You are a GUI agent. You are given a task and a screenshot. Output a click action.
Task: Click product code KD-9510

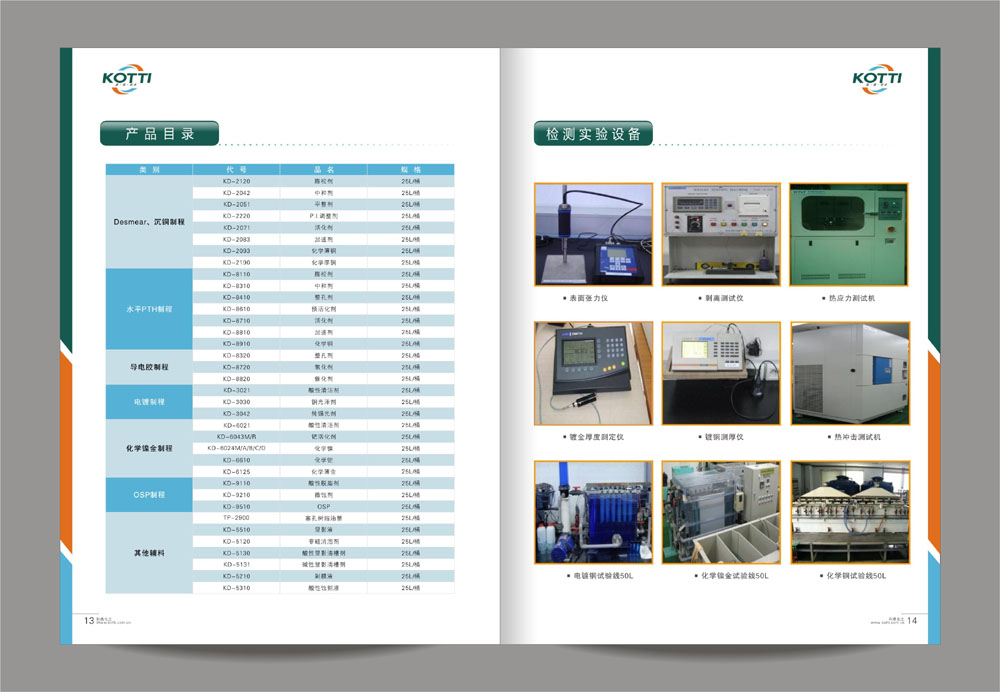tap(237, 506)
